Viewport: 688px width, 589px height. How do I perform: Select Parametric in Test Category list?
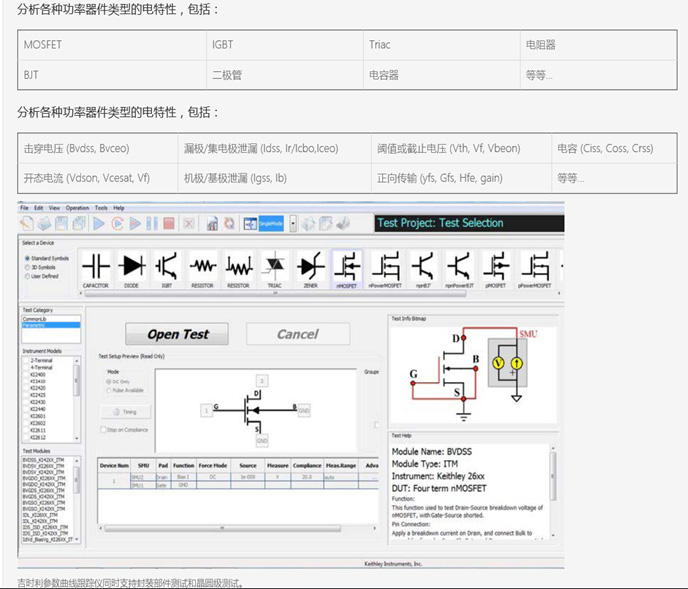point(36,326)
